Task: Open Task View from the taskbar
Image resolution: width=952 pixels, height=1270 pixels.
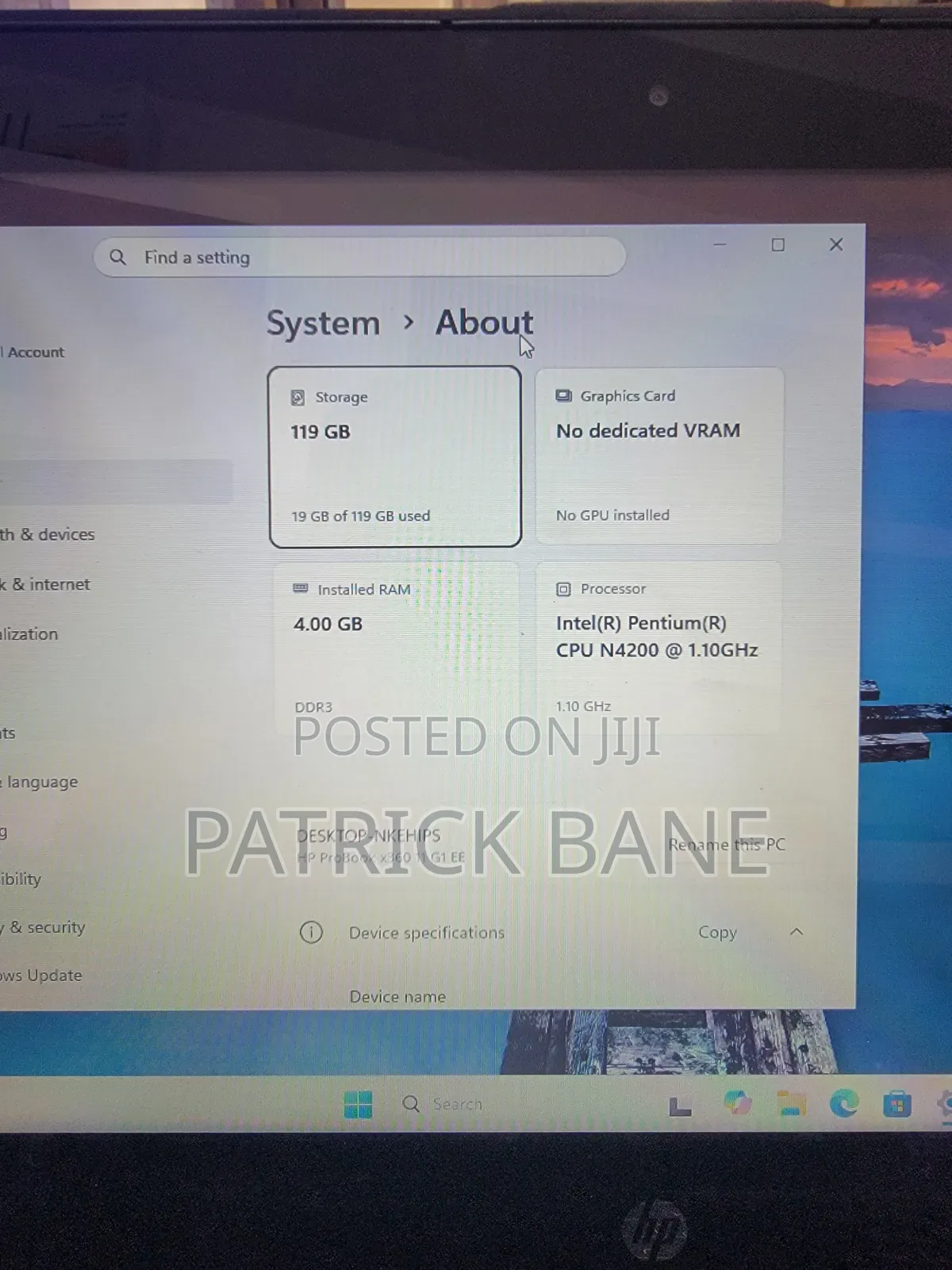Action: 680,1106
